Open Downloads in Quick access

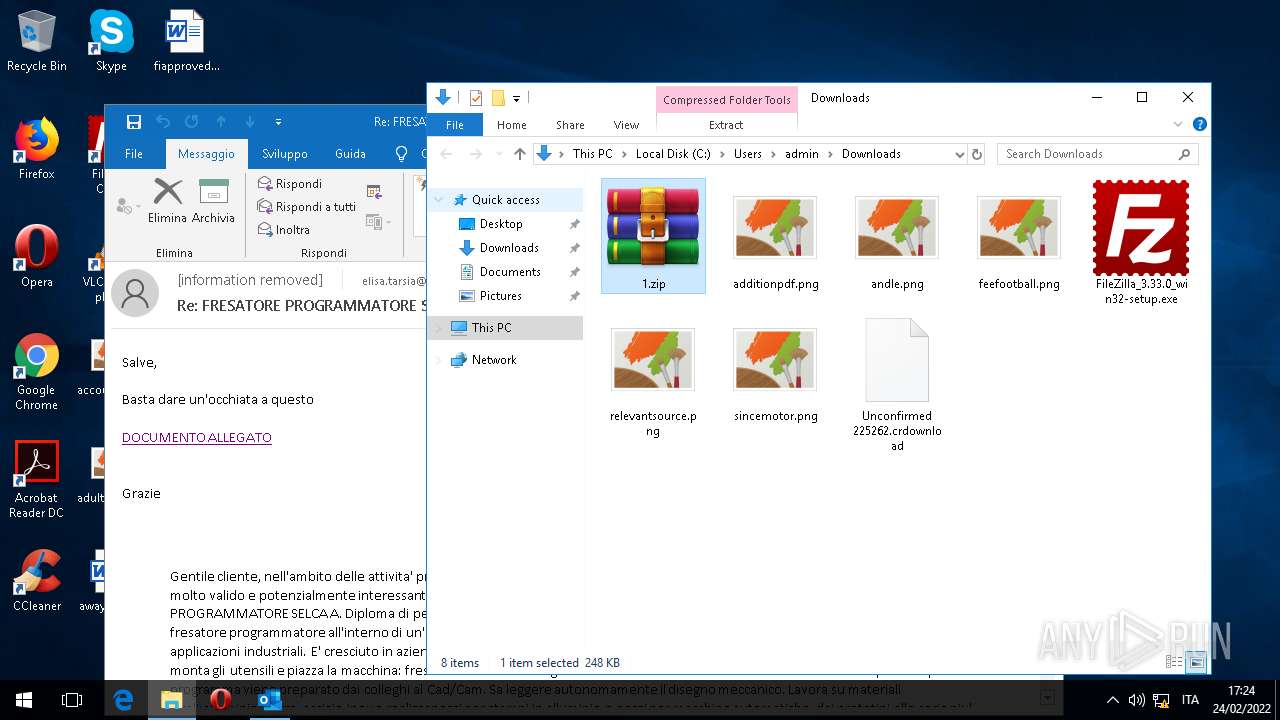[509, 248]
